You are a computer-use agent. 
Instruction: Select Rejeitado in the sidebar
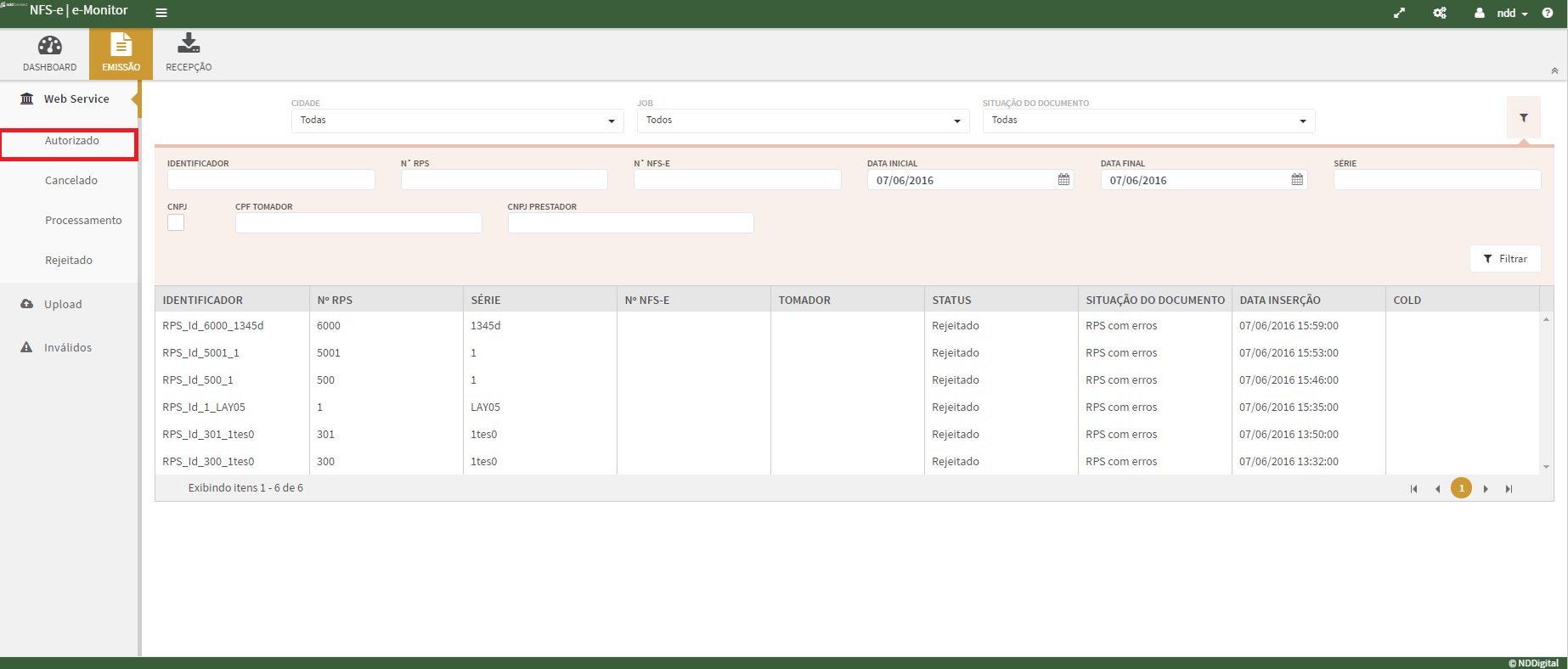[x=69, y=261]
